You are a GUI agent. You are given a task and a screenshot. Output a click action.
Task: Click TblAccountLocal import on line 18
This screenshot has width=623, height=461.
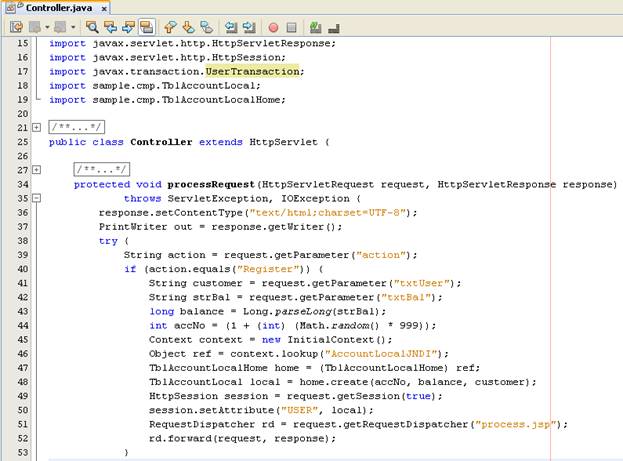(208, 85)
